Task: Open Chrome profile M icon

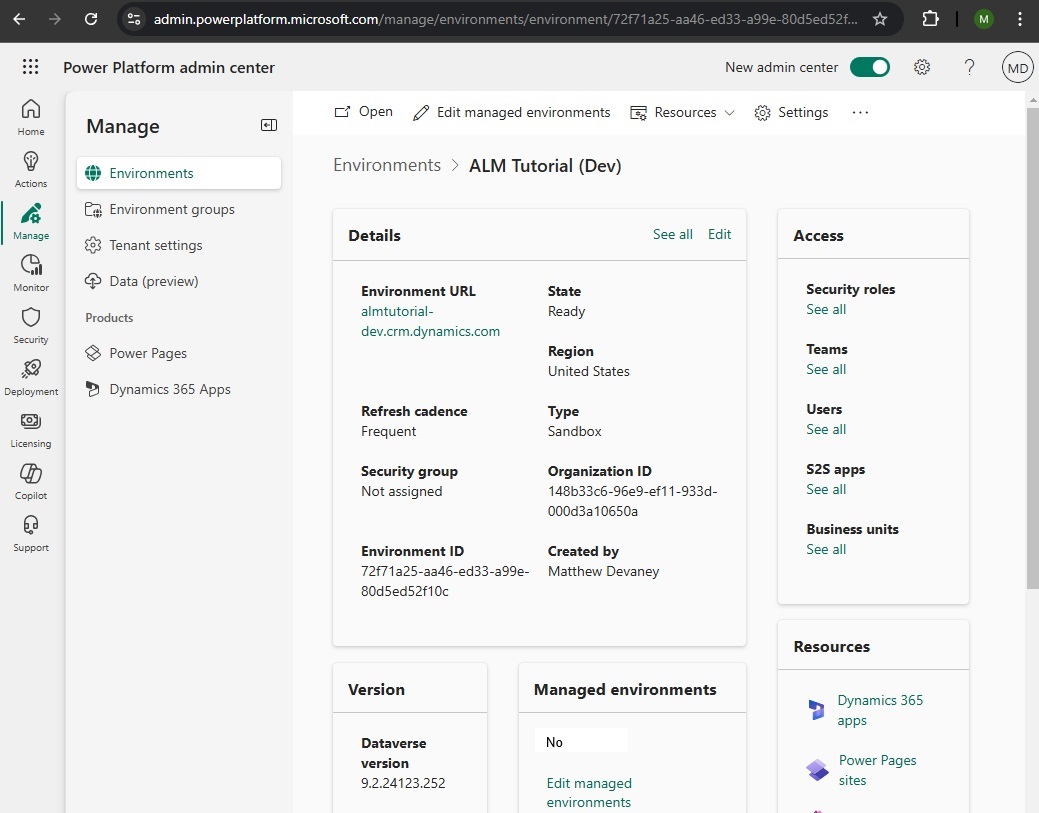Action: click(x=983, y=19)
